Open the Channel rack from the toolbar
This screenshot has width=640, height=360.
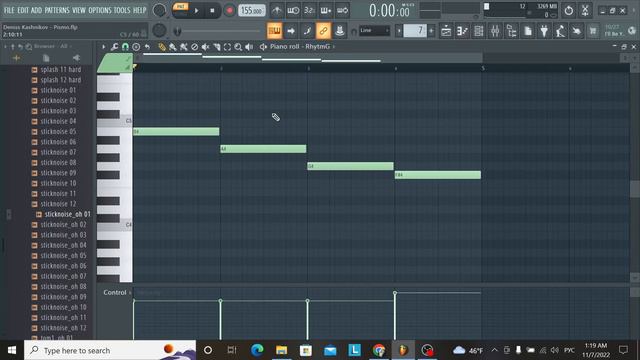(x=478, y=31)
